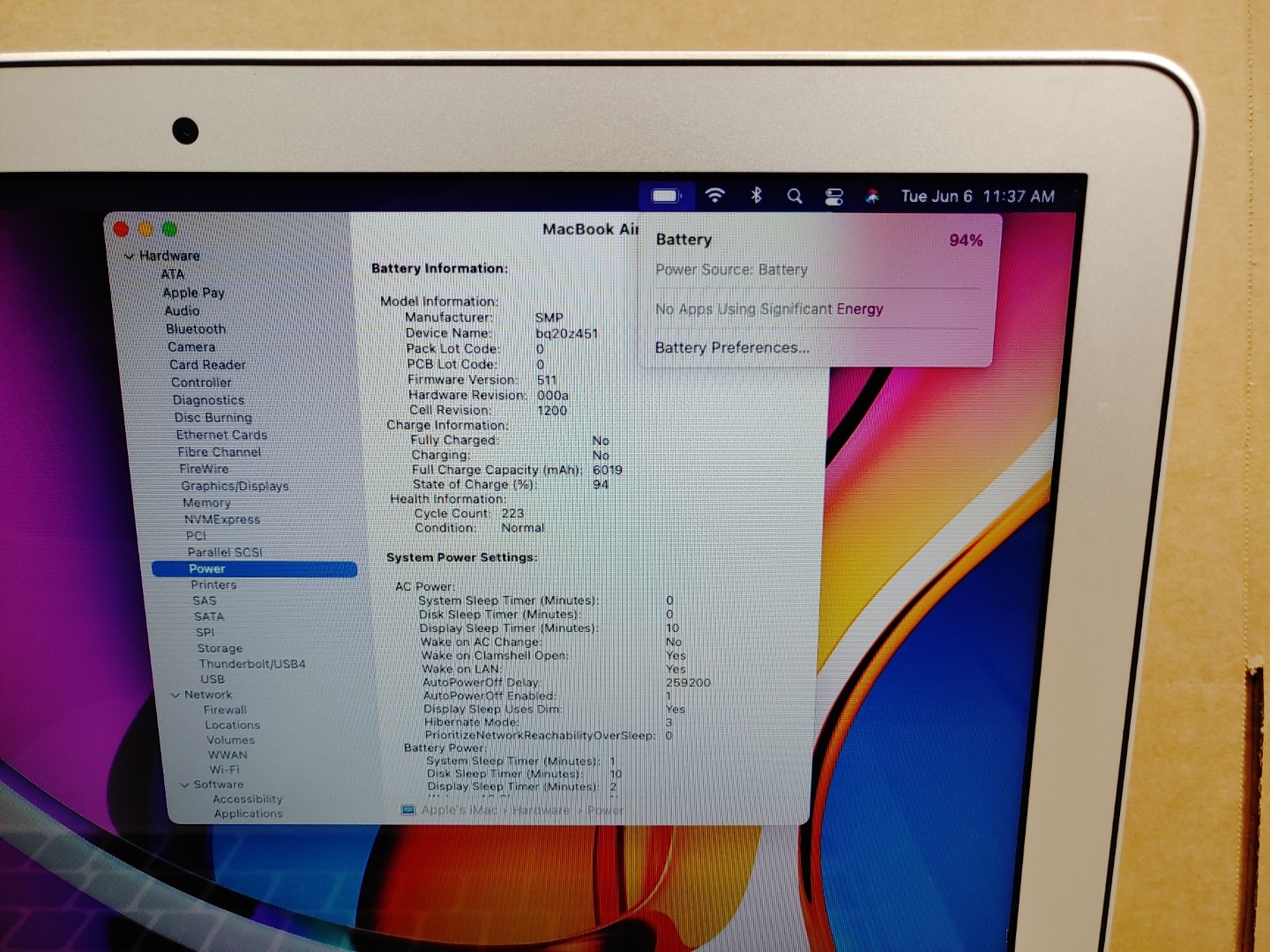Click Power Source: Battery text
The height and width of the screenshot is (952, 1270).
click(x=731, y=271)
